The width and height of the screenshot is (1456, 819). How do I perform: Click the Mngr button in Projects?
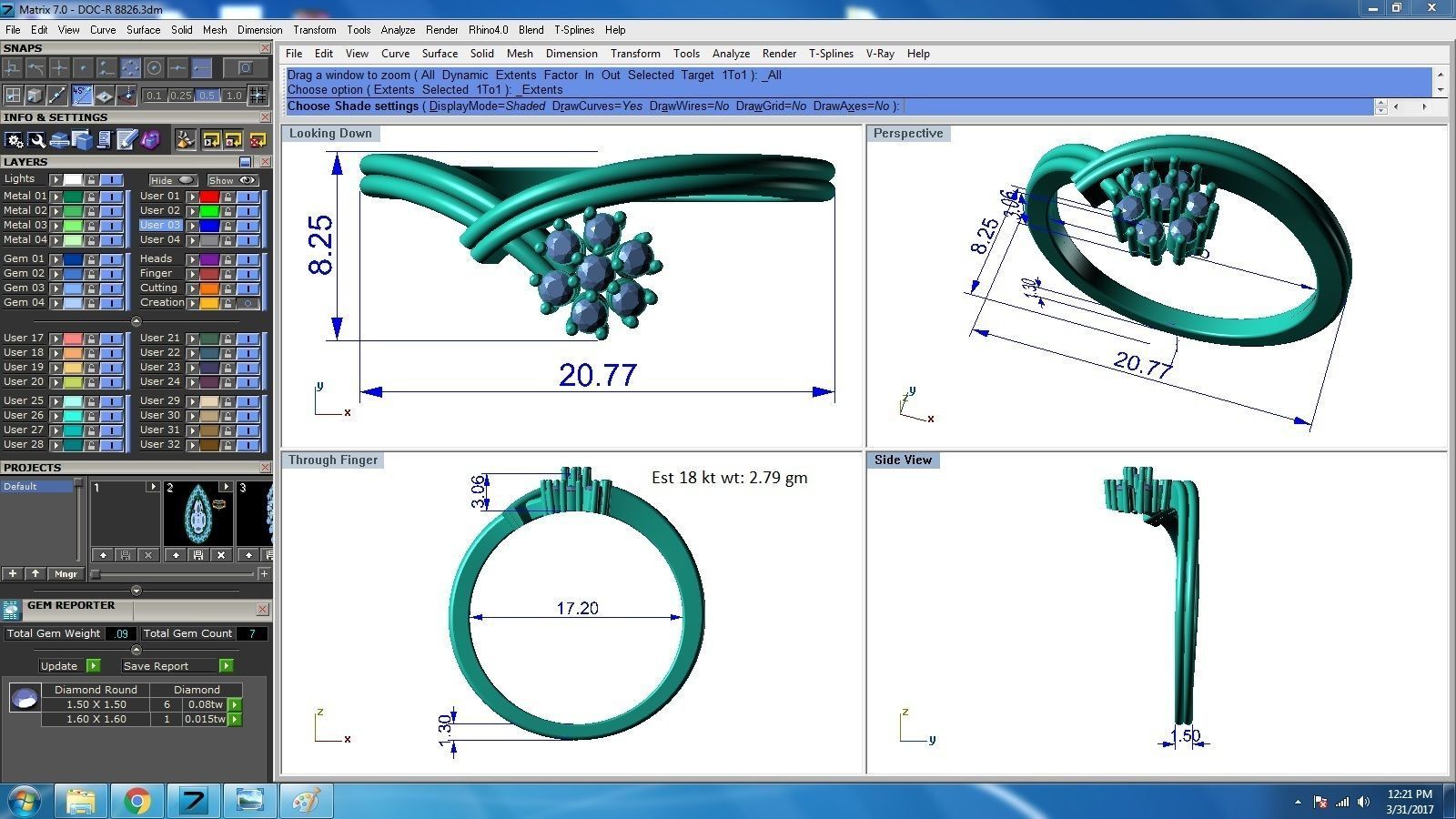66,574
